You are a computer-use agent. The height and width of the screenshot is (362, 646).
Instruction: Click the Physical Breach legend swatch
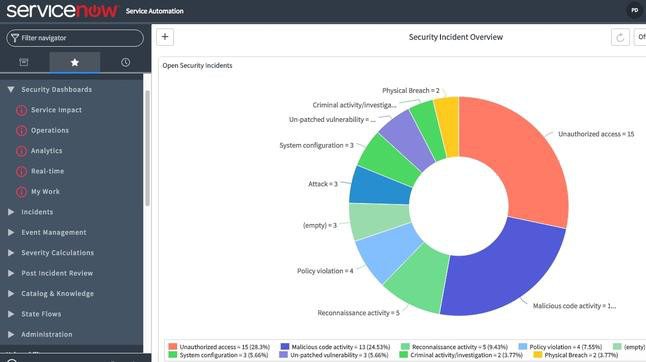pos(538,355)
